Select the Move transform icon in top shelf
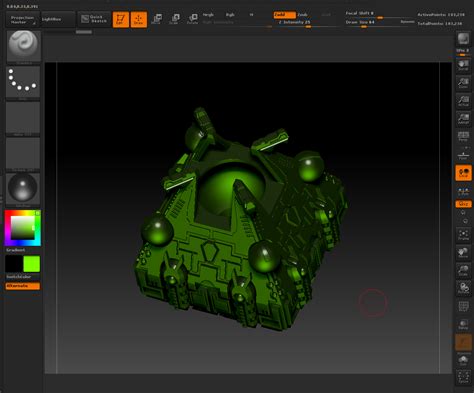 [x=156, y=19]
